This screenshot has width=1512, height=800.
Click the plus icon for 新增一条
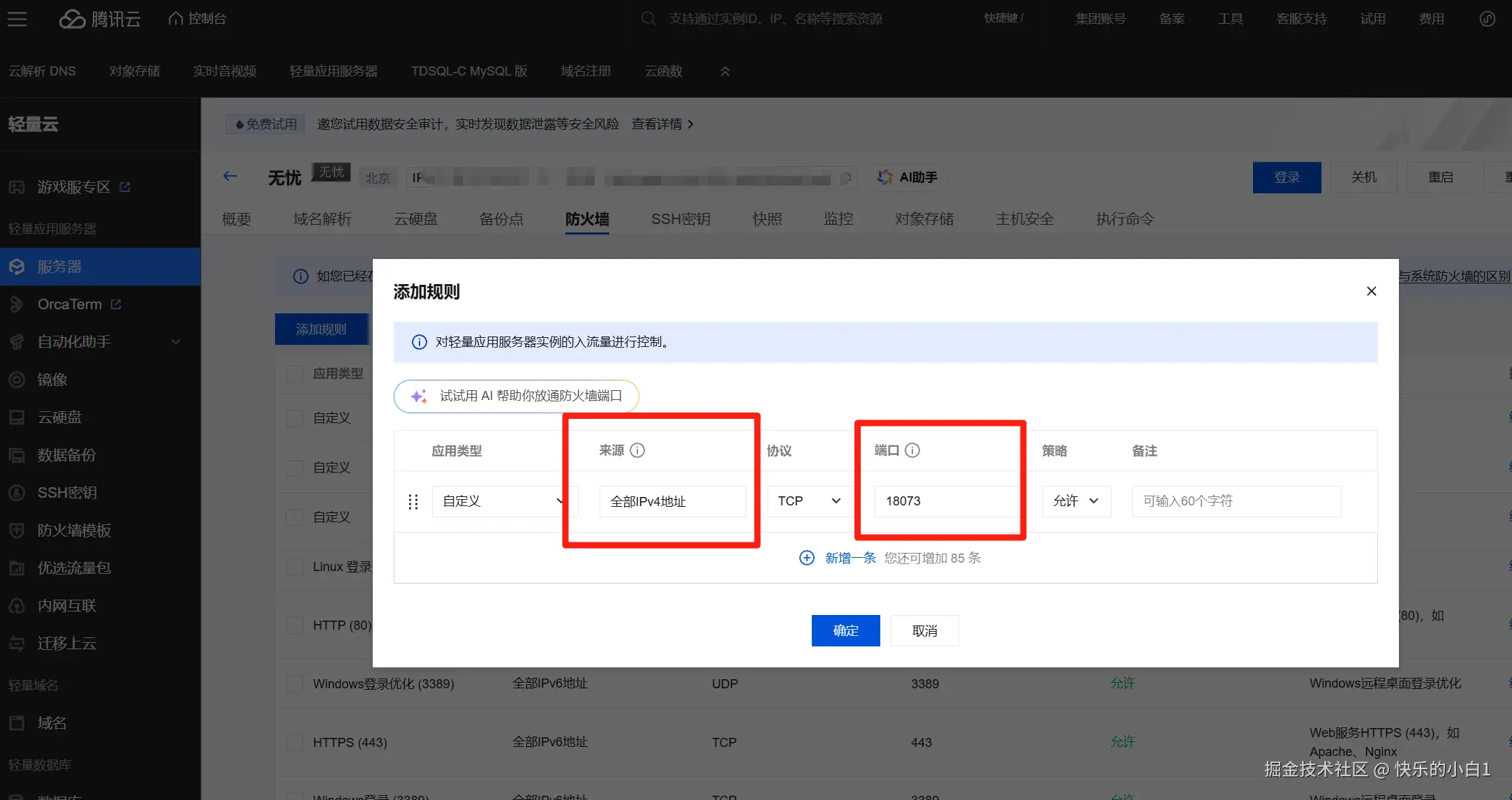coord(806,558)
